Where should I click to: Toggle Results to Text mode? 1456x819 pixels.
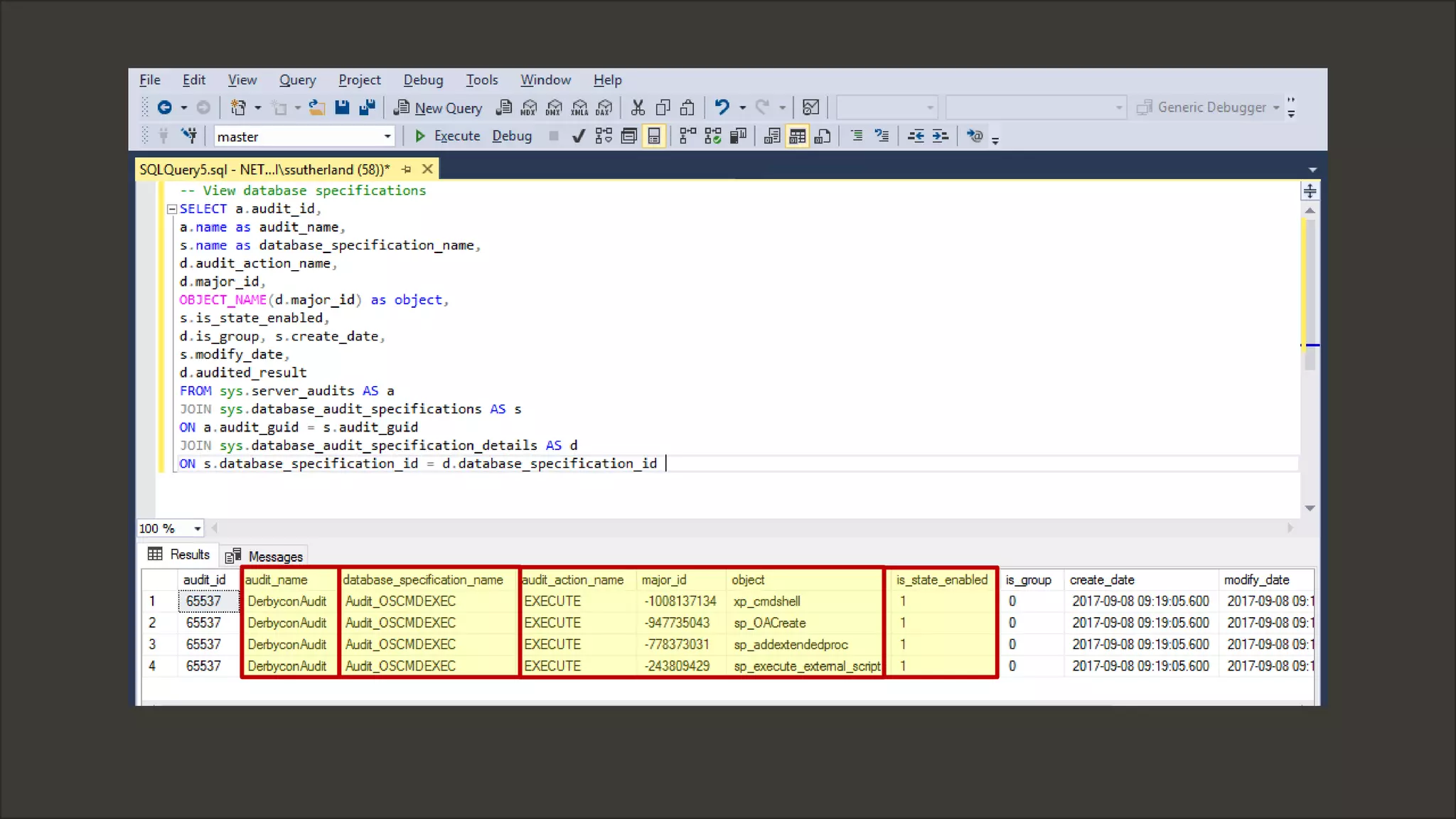(771, 136)
